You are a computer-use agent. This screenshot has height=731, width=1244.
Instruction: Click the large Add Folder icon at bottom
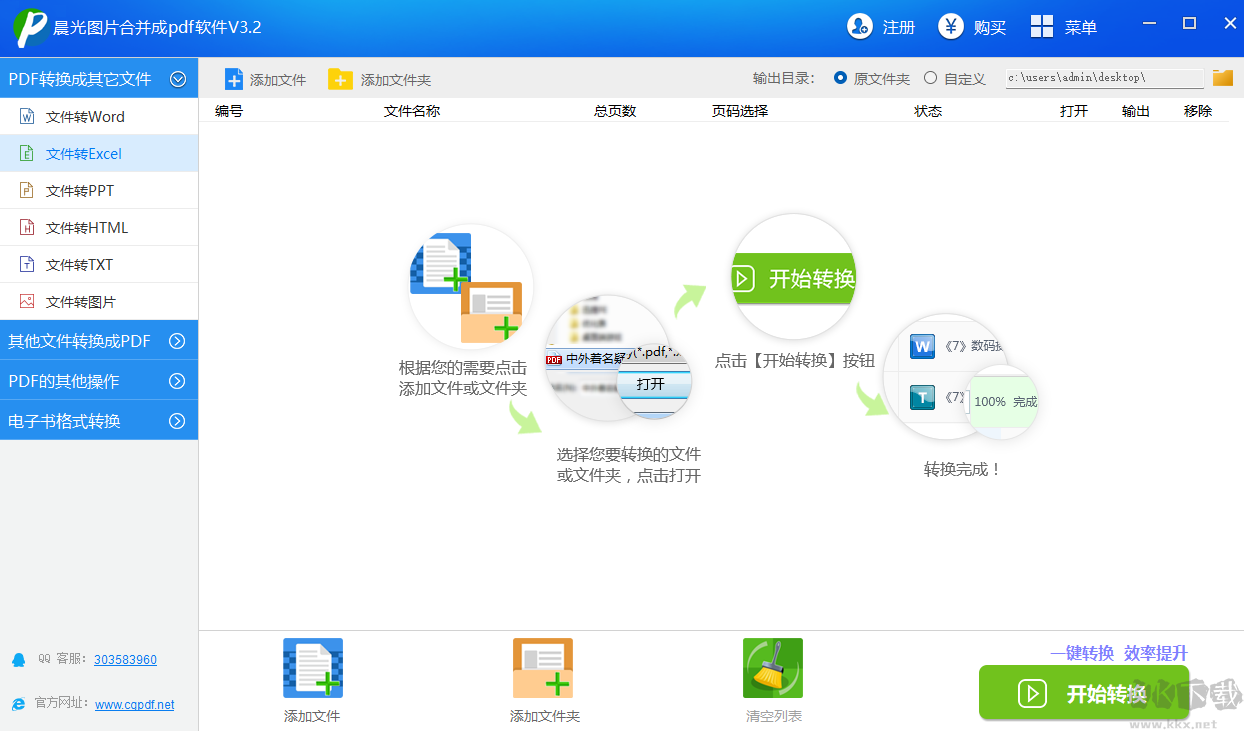543,668
